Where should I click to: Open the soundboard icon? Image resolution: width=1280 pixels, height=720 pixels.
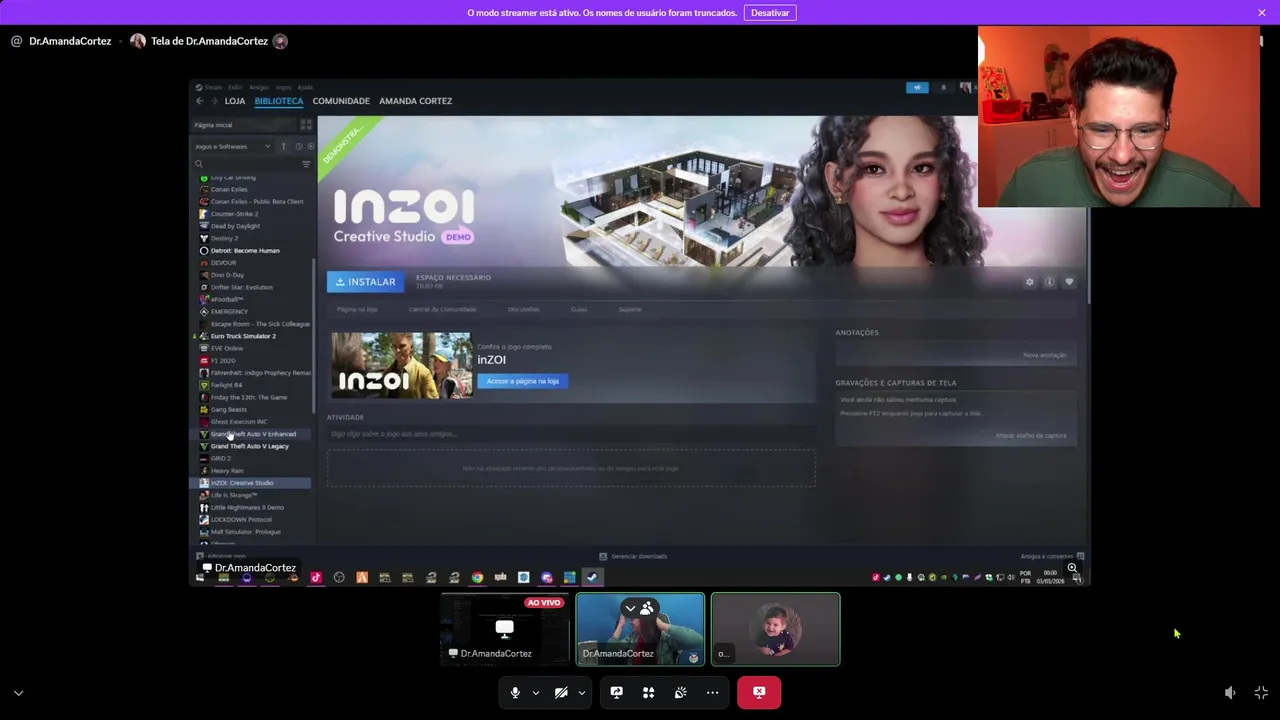(680, 692)
